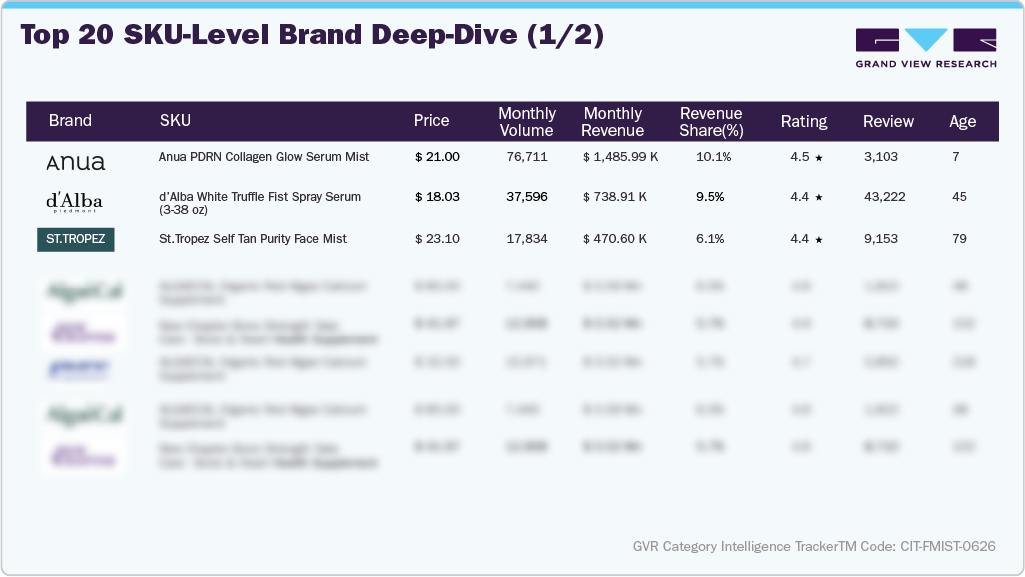Select the Rating column header

pos(804,122)
